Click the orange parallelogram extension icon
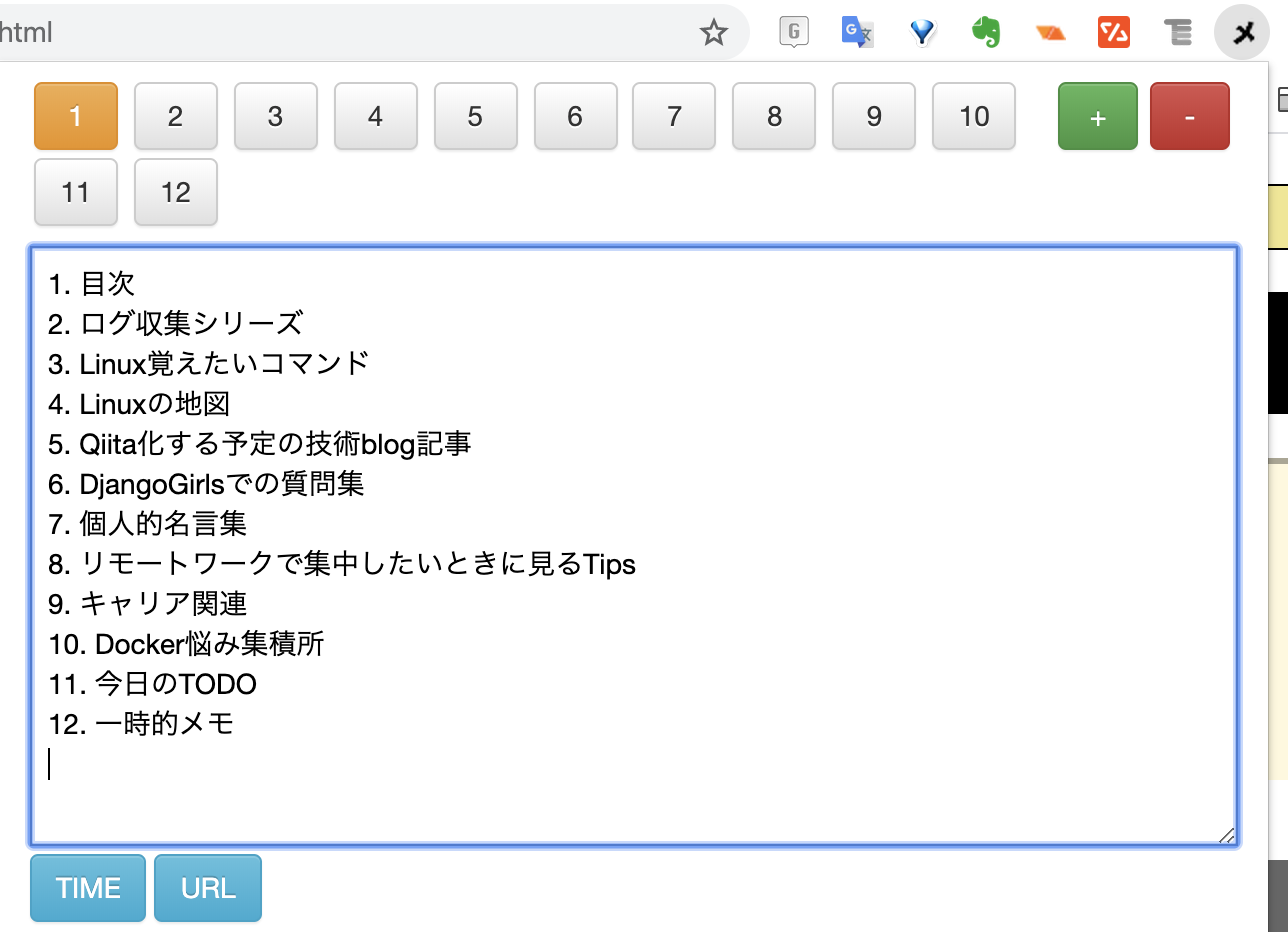Viewport: 1288px width, 932px height. click(x=1051, y=33)
